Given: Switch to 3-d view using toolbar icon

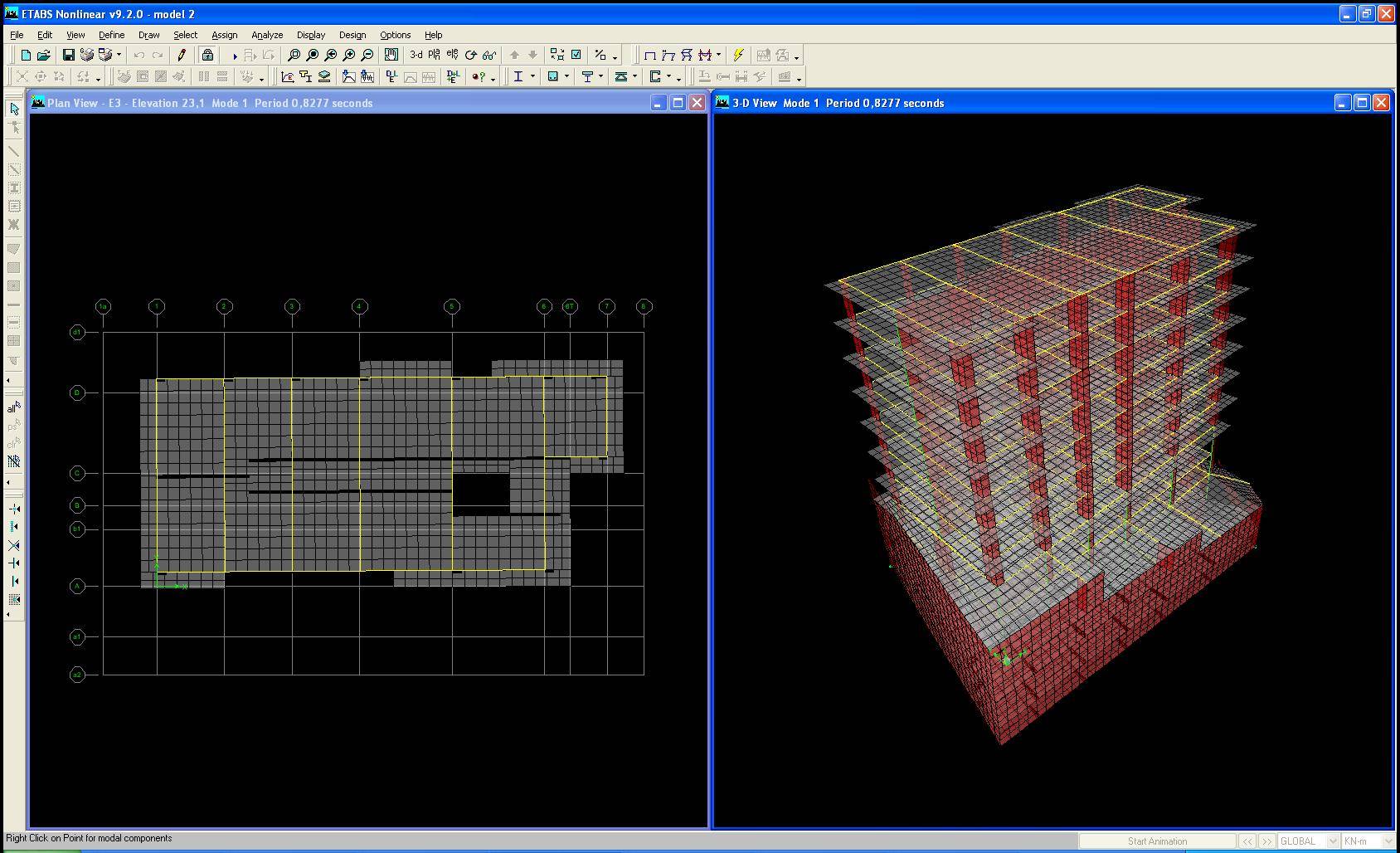Looking at the screenshot, I should tap(416, 56).
